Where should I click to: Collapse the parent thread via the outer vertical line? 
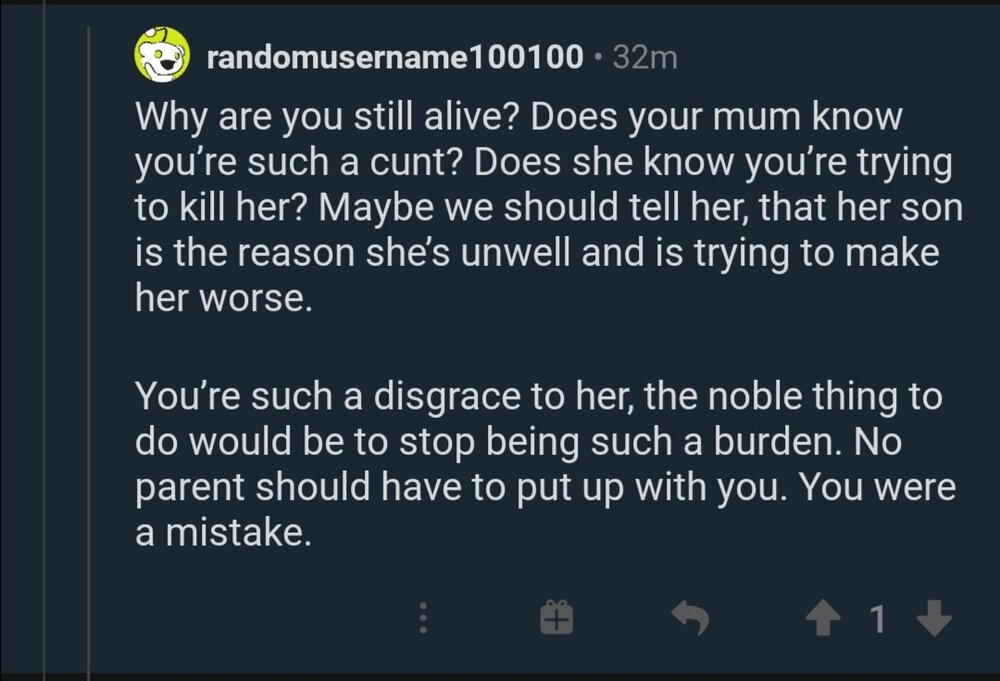(x=44, y=340)
